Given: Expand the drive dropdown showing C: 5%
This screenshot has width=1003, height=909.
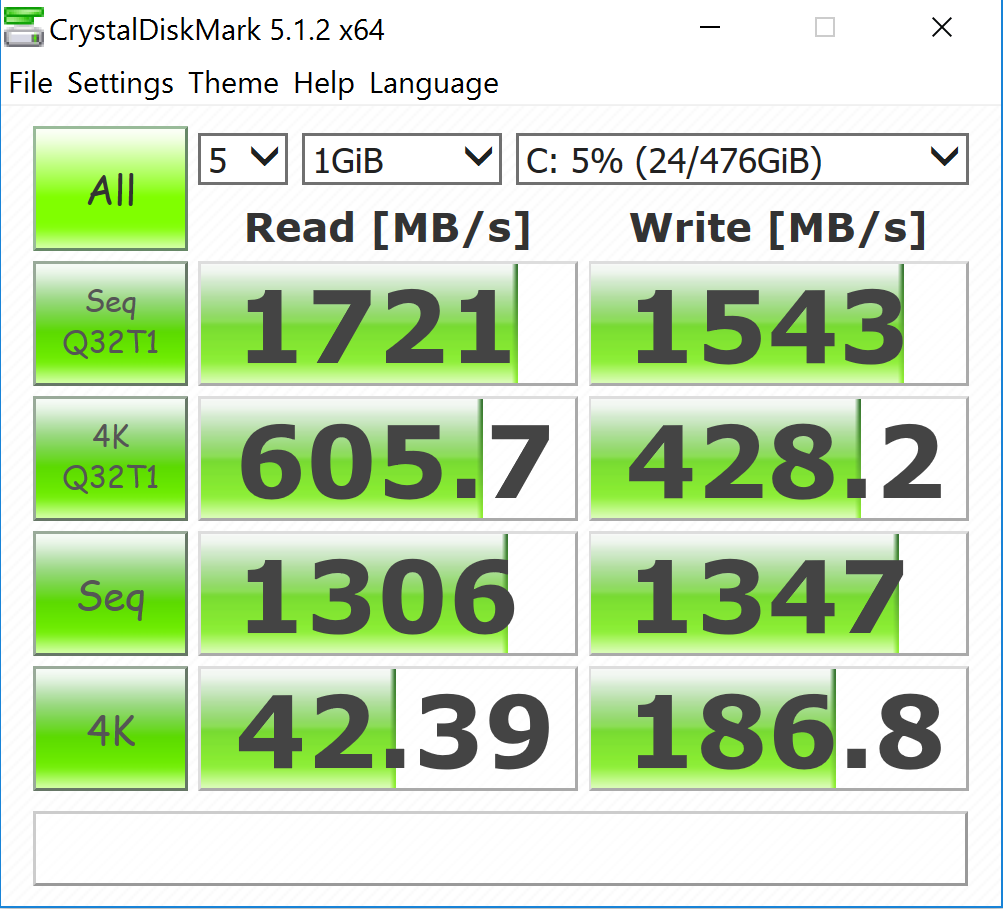Looking at the screenshot, I should [x=743, y=159].
